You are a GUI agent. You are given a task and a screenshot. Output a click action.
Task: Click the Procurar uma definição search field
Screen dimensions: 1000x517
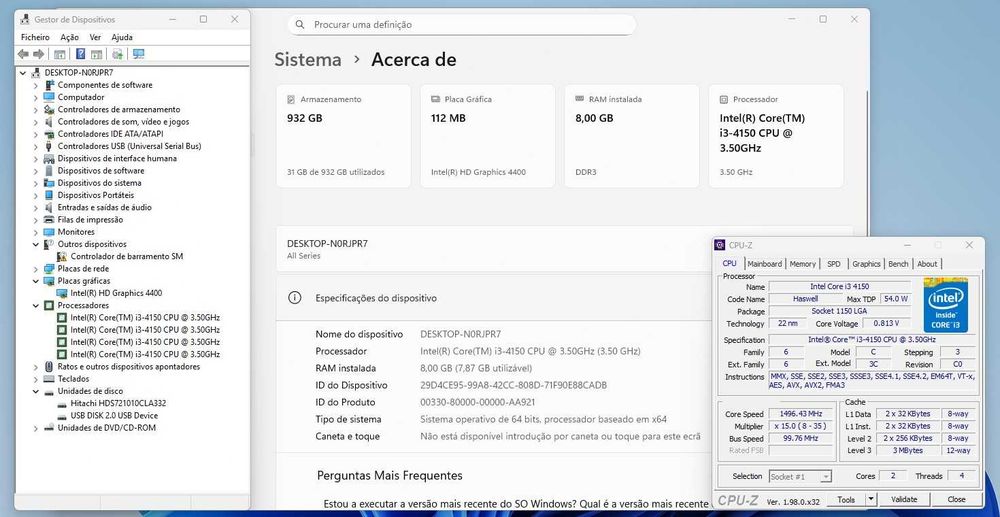point(462,25)
